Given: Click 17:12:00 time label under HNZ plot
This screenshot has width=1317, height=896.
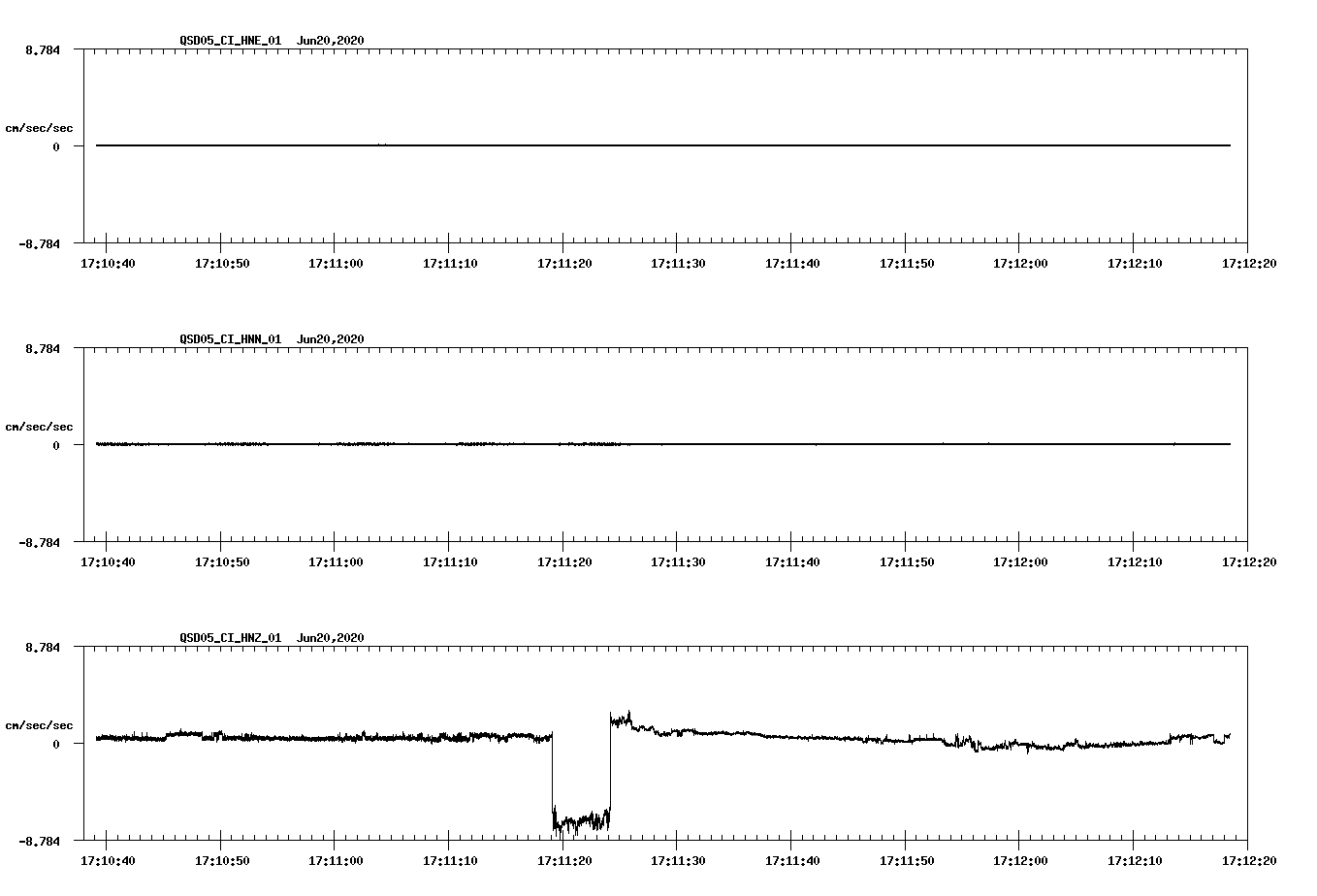Looking at the screenshot, I should 1020,860.
